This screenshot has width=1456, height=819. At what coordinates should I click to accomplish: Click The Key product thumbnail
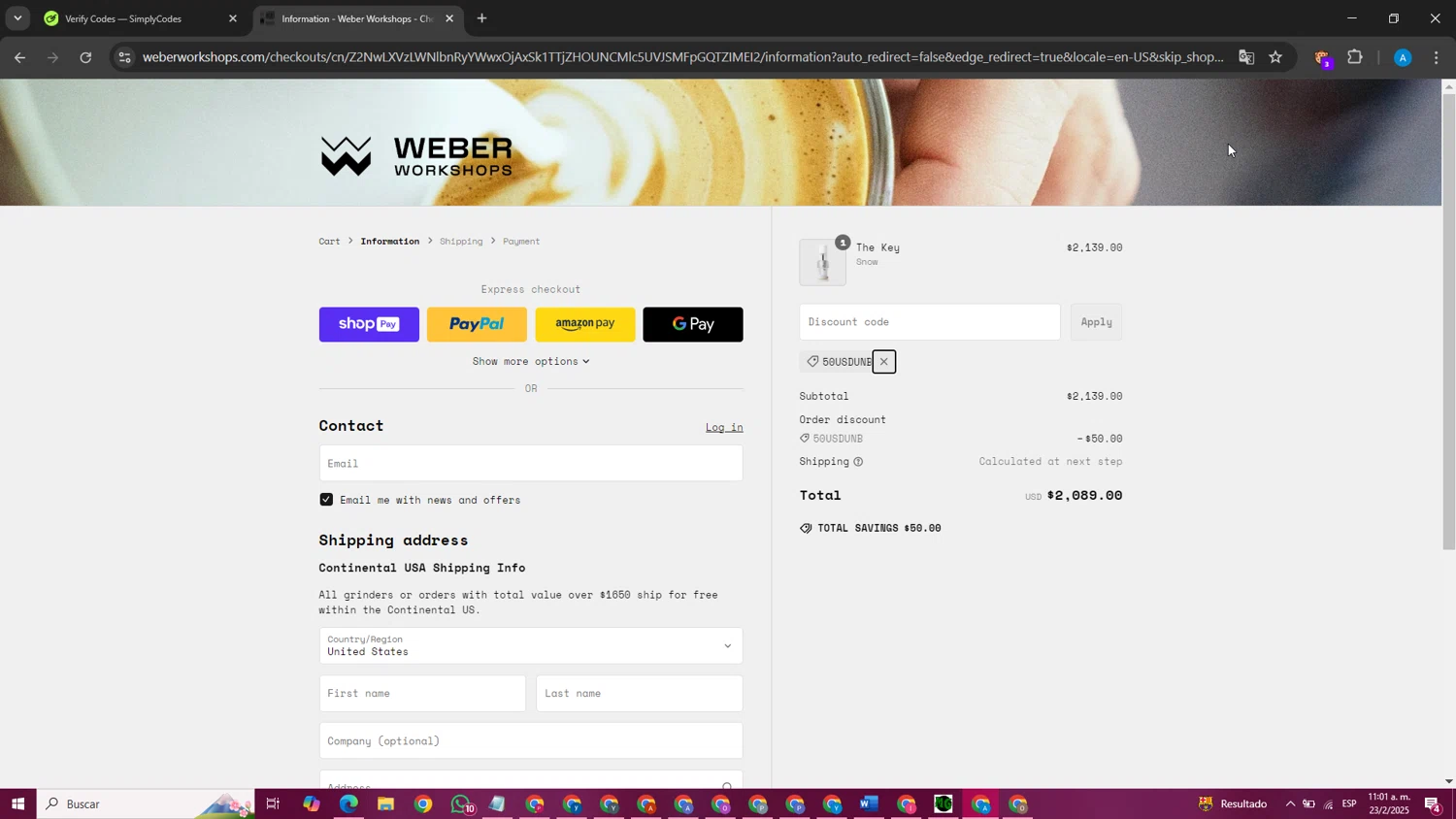click(x=823, y=262)
